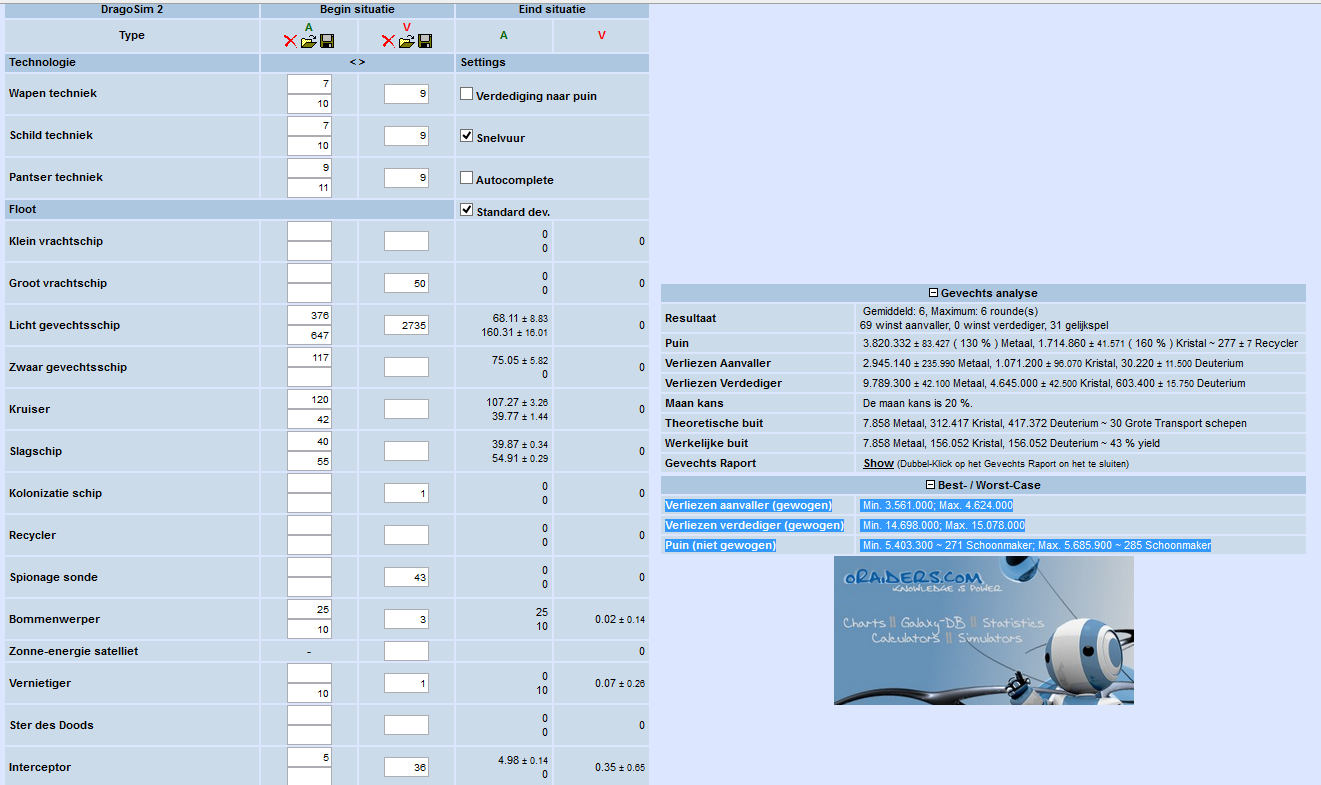Clear the defender (V) fleet with the red X
This screenshot has width=1321, height=785.
(x=388, y=41)
